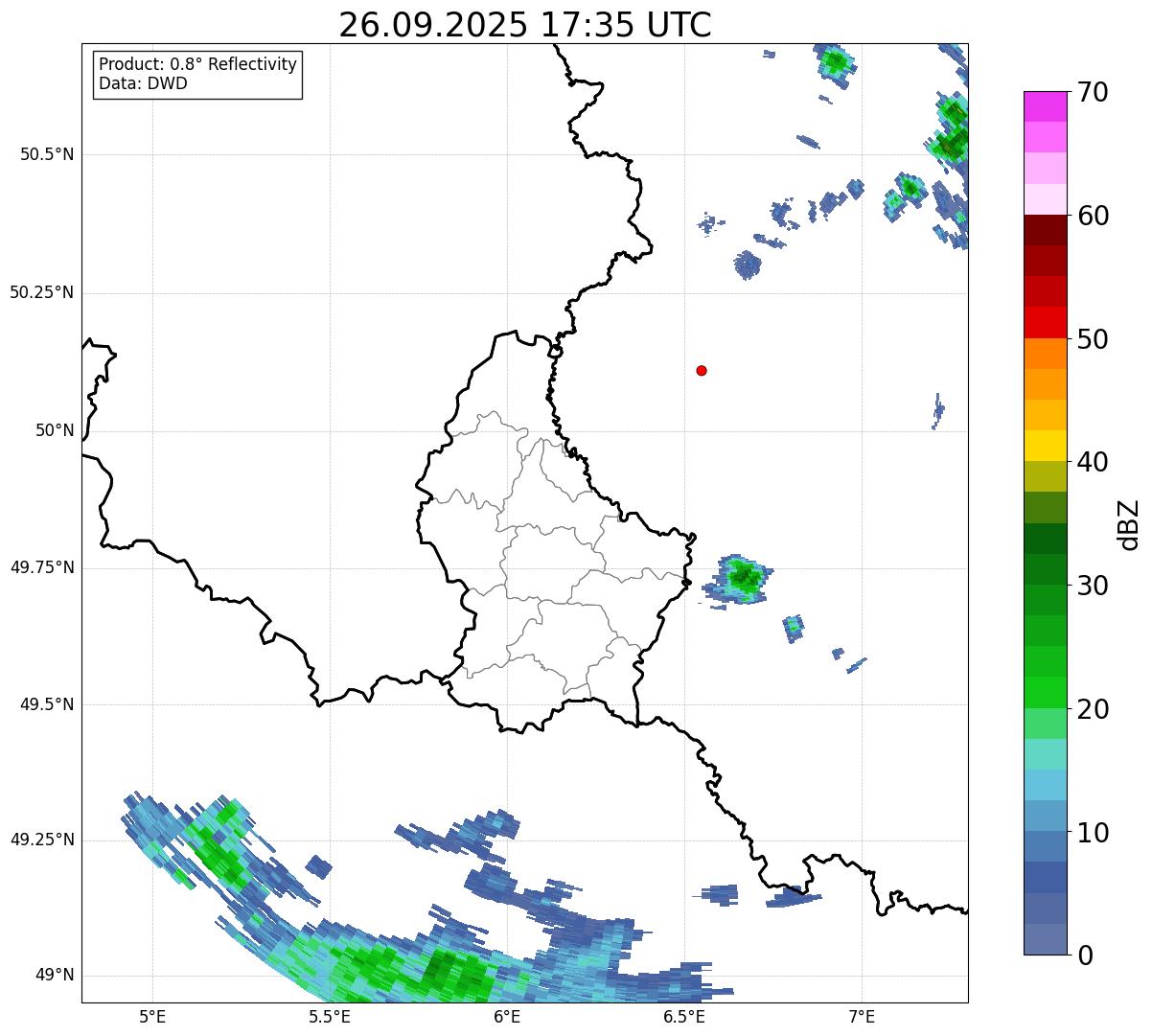
Task: Click the 50 colorbar tick value
Action: point(1093,339)
